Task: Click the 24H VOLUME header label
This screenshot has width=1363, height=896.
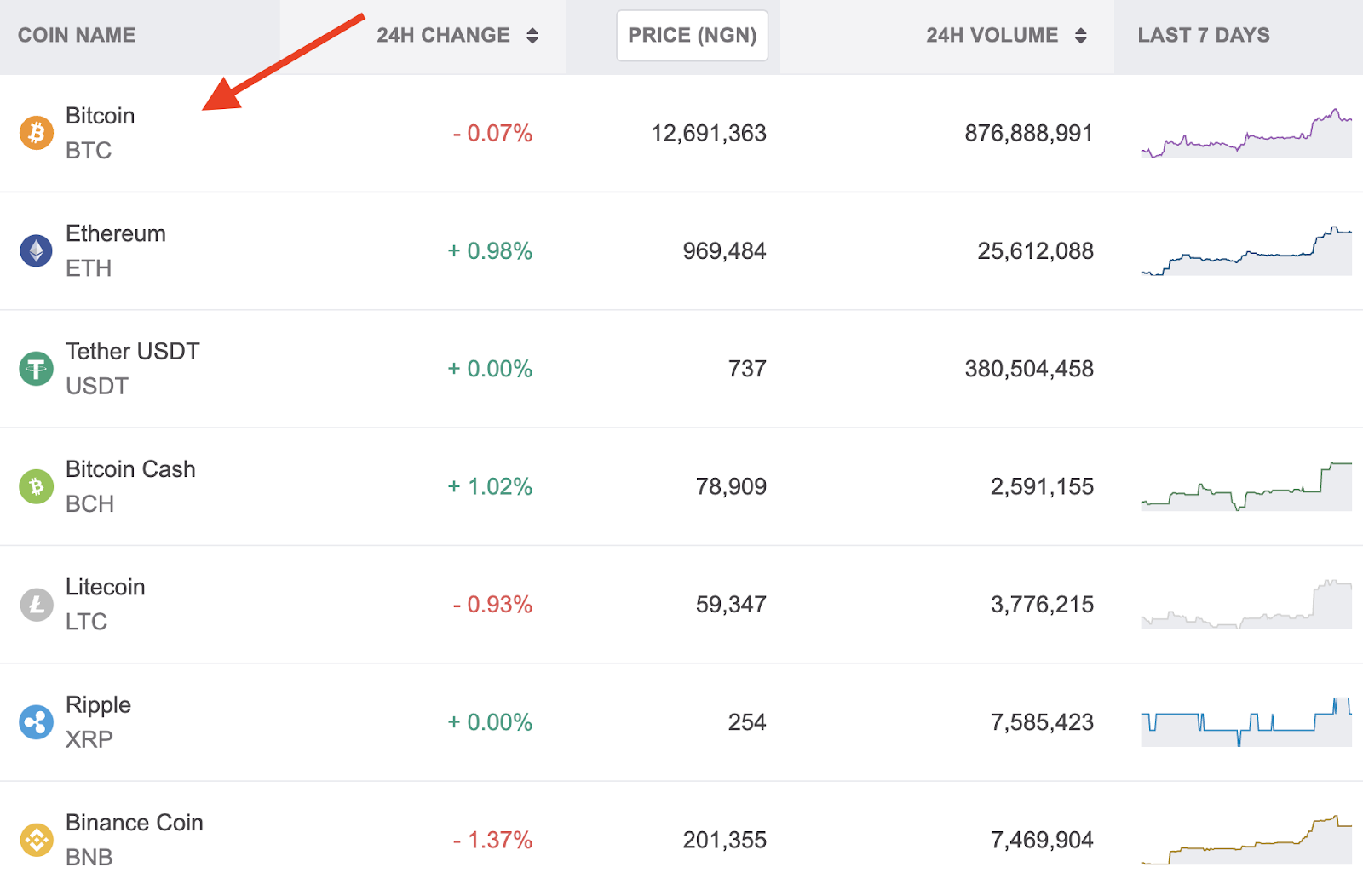Action: point(992,36)
